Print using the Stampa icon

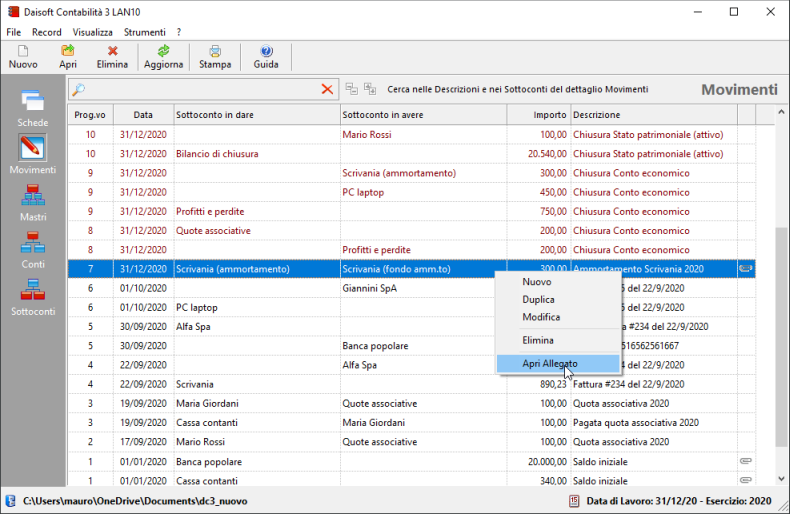tap(215, 57)
